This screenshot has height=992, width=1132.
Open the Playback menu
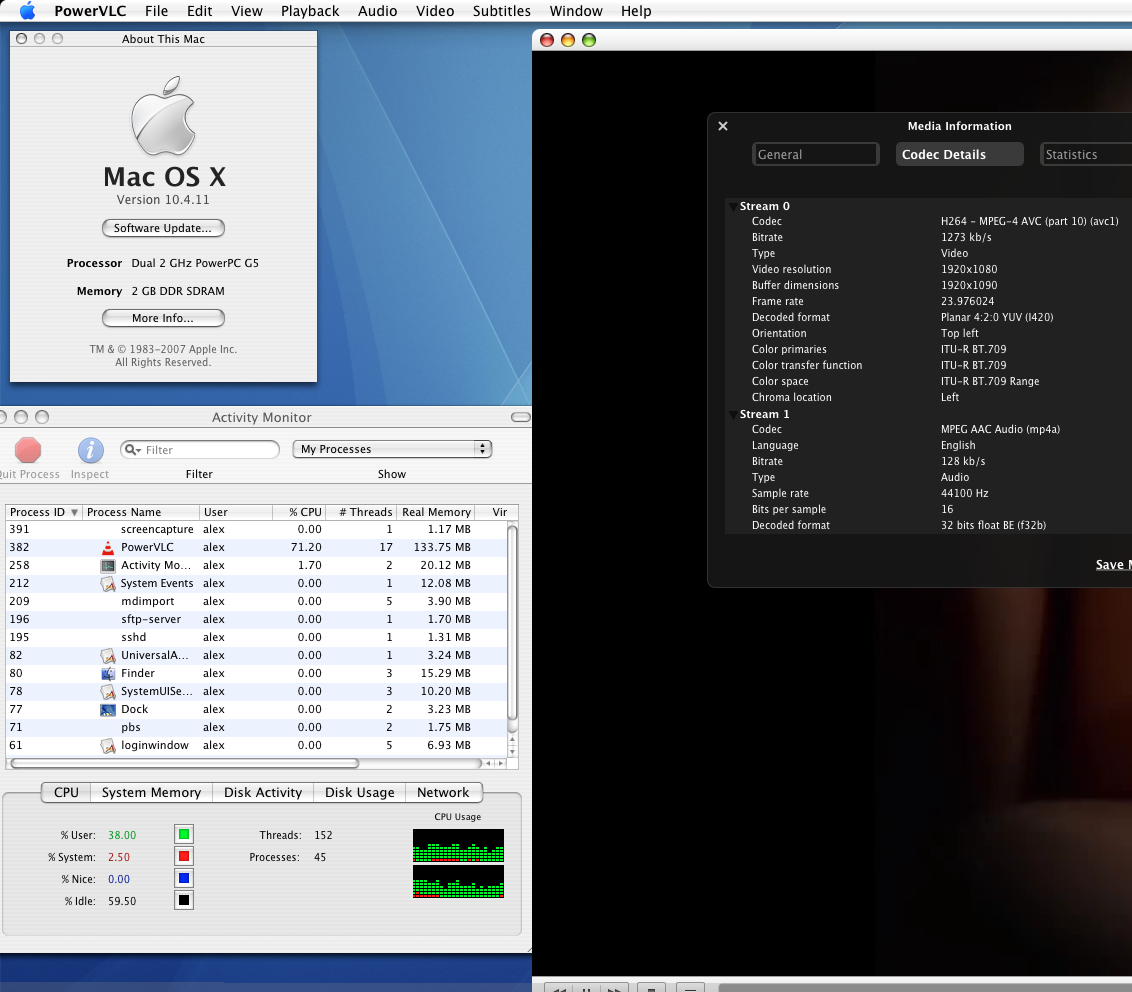click(x=310, y=11)
